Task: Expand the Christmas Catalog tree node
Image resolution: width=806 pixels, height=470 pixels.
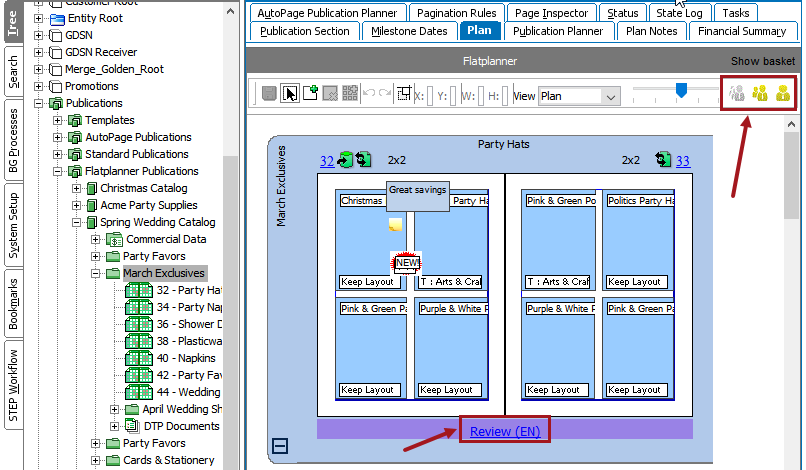Action: pos(78,188)
